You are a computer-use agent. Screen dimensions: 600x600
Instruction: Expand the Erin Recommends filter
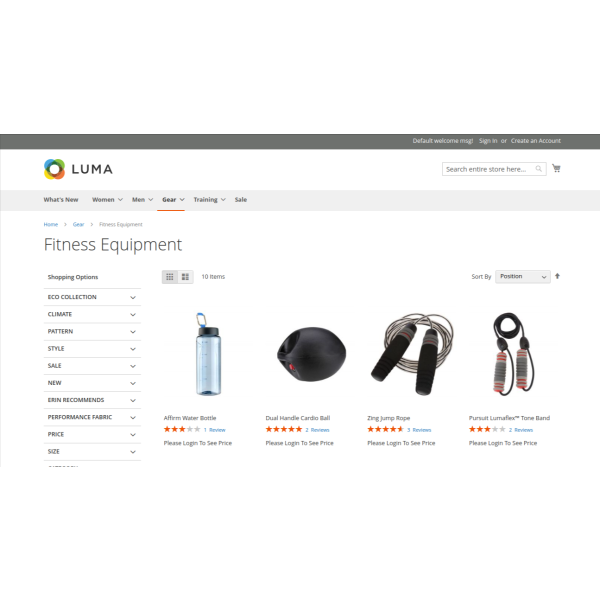92,400
